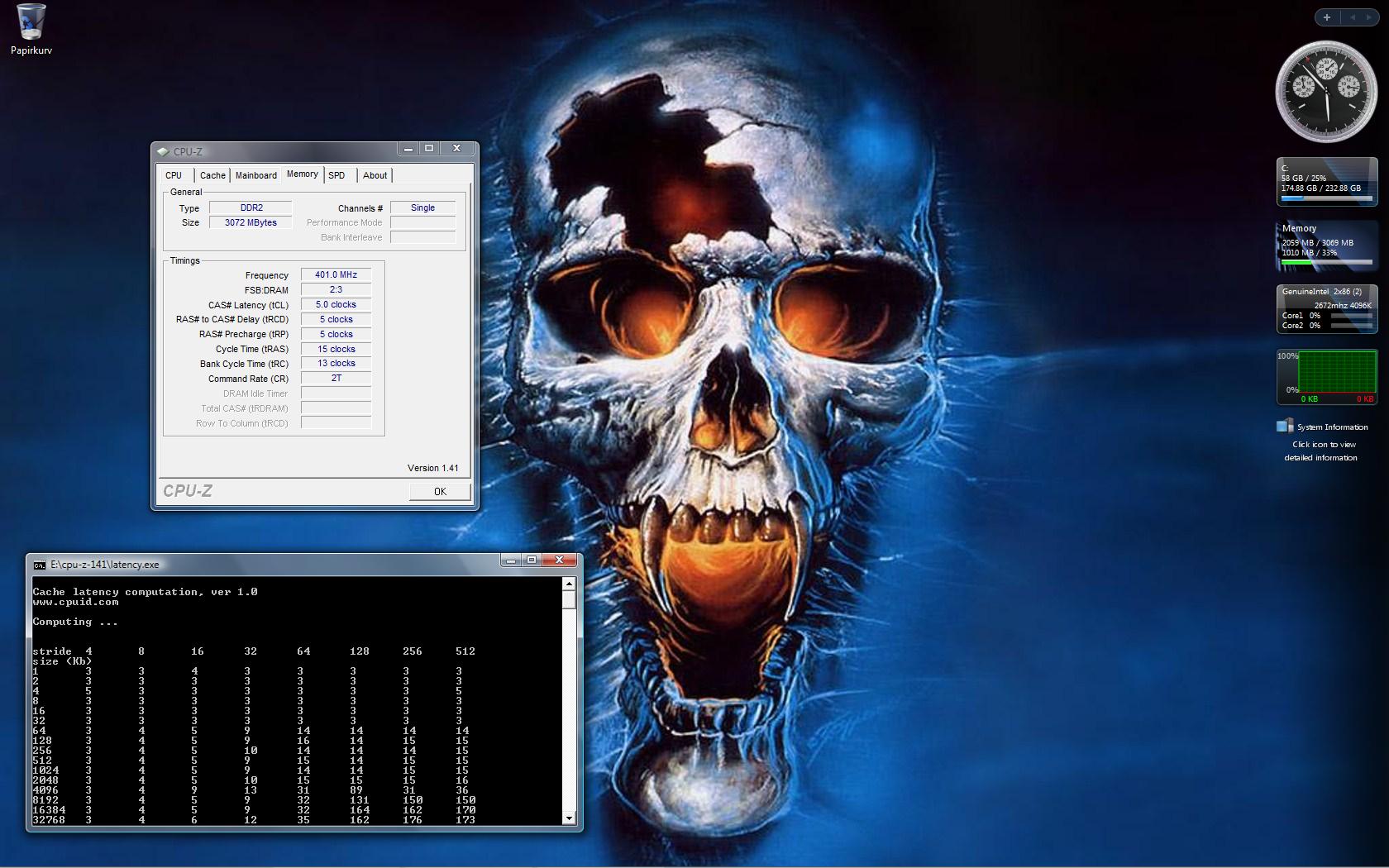Click the OK button in CPU-Z
The image size is (1389, 868).
point(440,491)
